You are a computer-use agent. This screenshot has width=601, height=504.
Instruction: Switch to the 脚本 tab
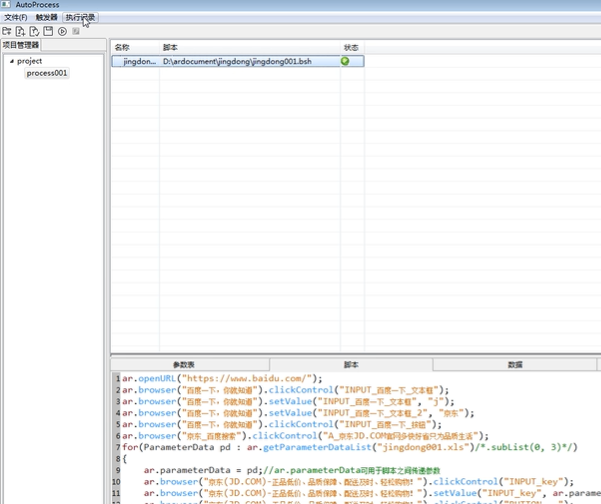(351, 365)
